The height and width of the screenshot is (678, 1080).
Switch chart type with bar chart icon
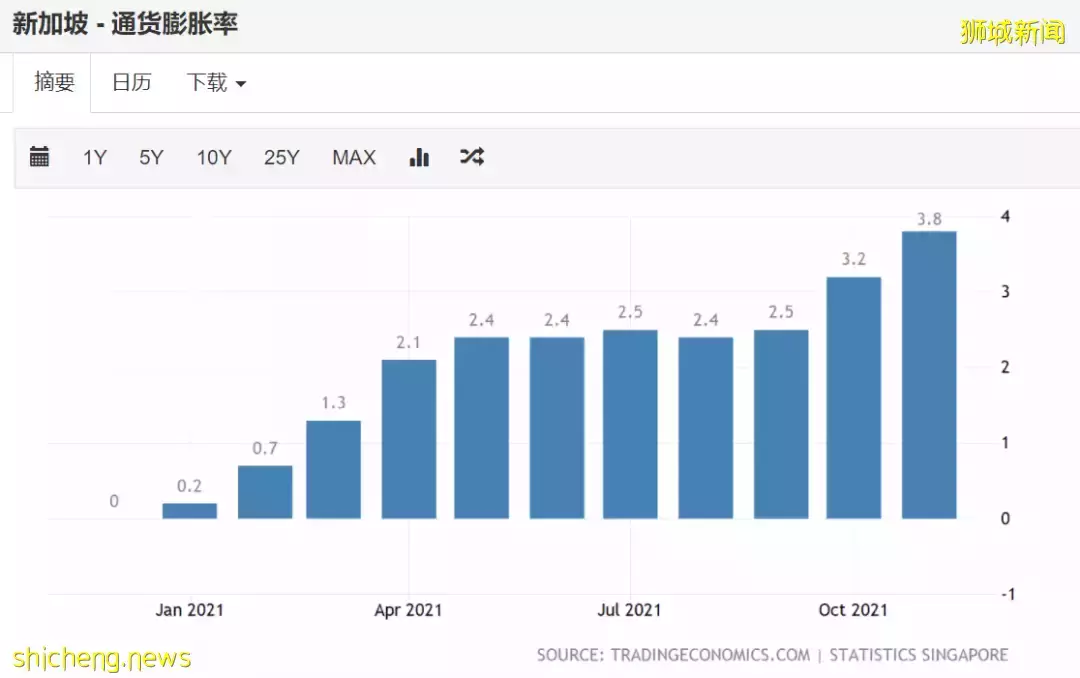419,157
